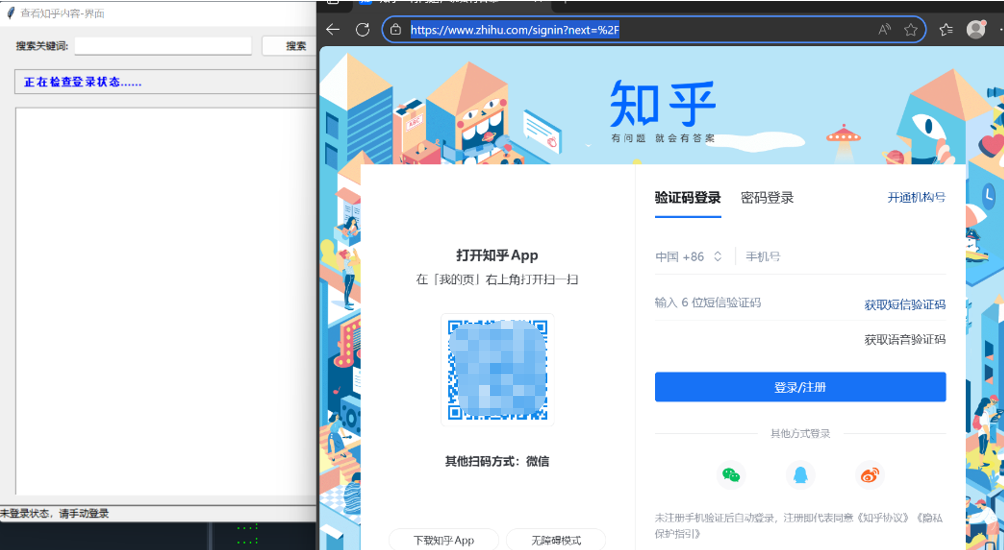Add page to favorites star

click(x=911, y=29)
